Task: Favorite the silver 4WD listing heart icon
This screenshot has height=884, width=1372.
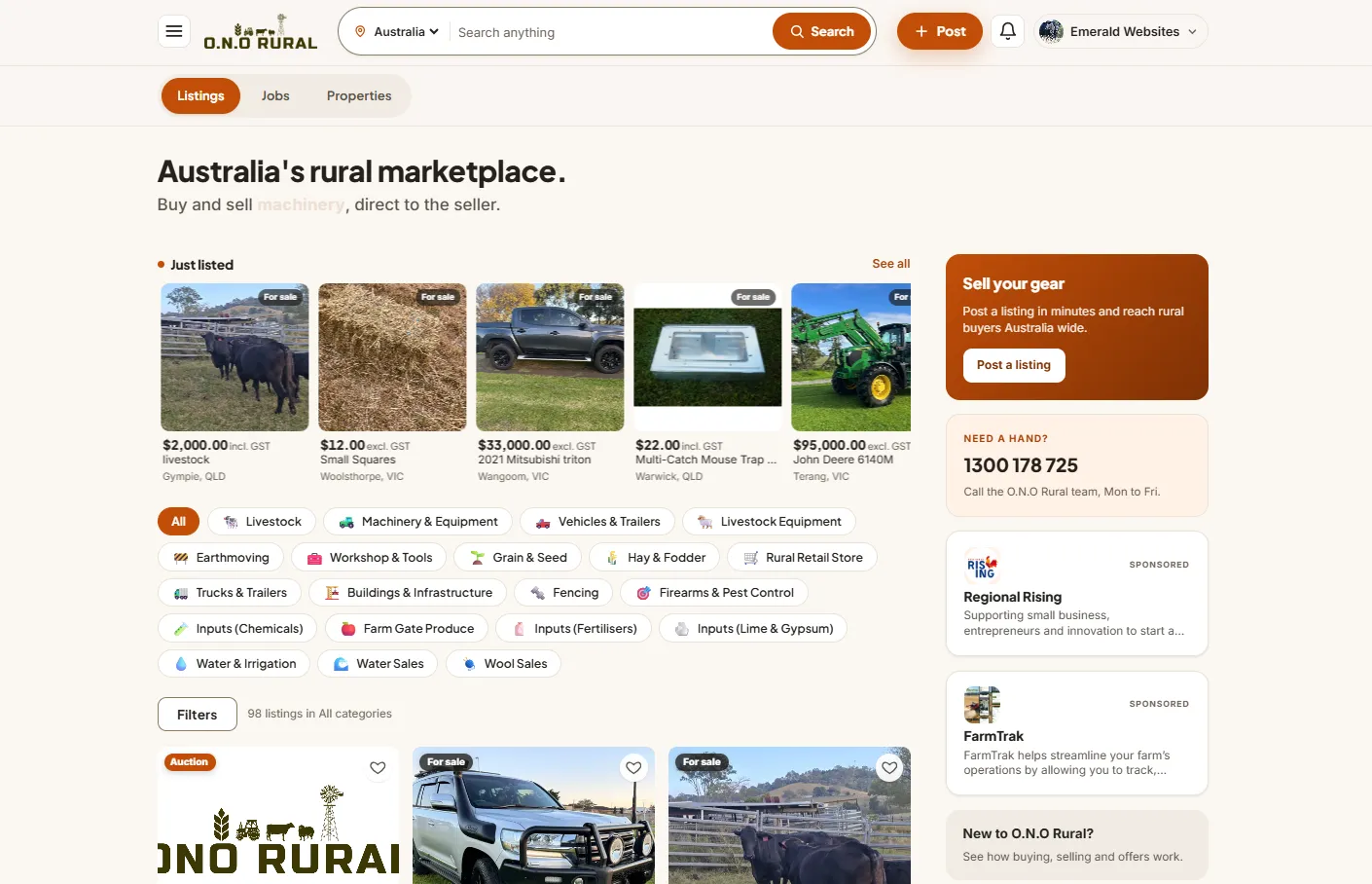Action: [x=633, y=768]
